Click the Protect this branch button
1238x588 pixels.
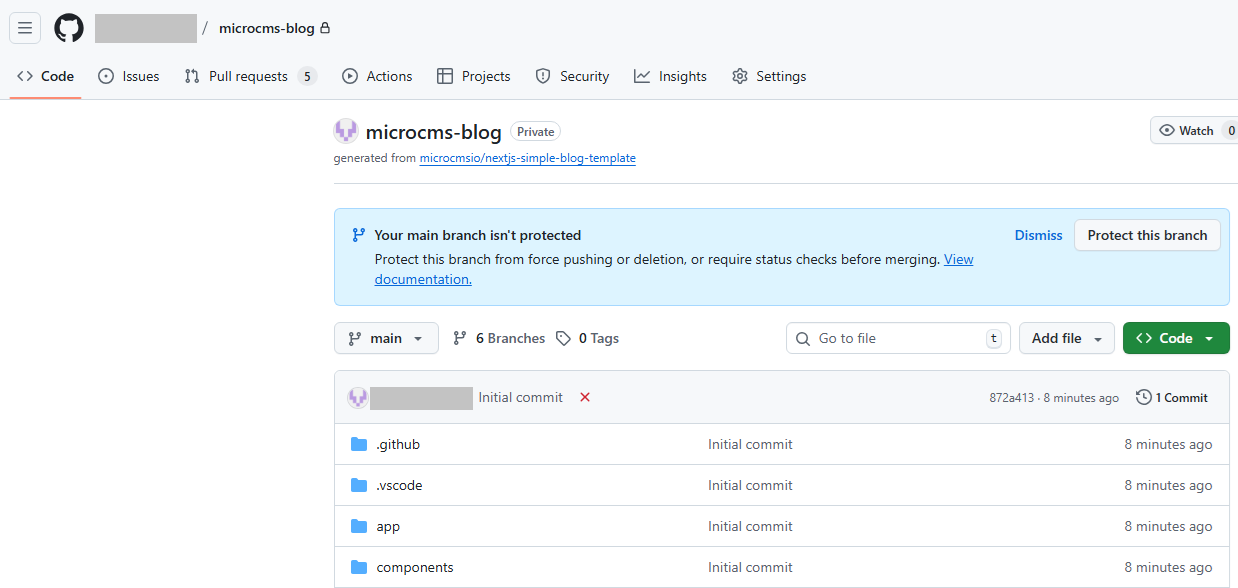[1147, 235]
